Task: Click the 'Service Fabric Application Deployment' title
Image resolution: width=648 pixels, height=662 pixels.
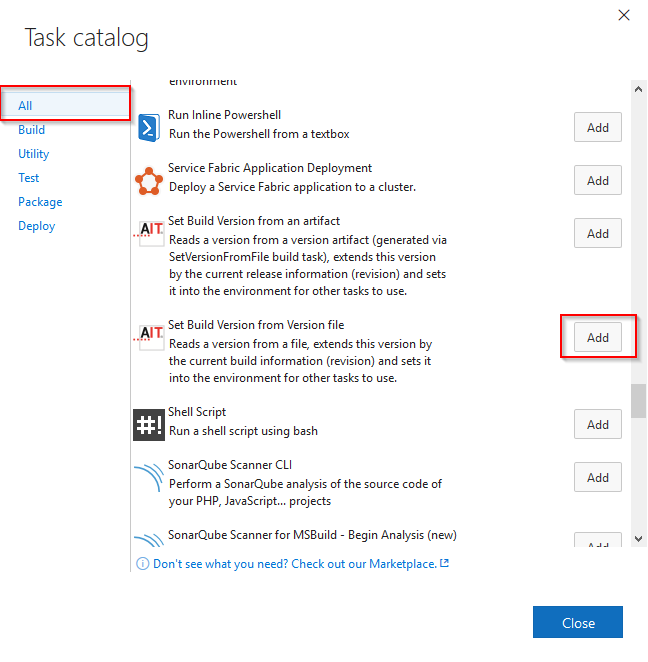Action: click(x=270, y=168)
